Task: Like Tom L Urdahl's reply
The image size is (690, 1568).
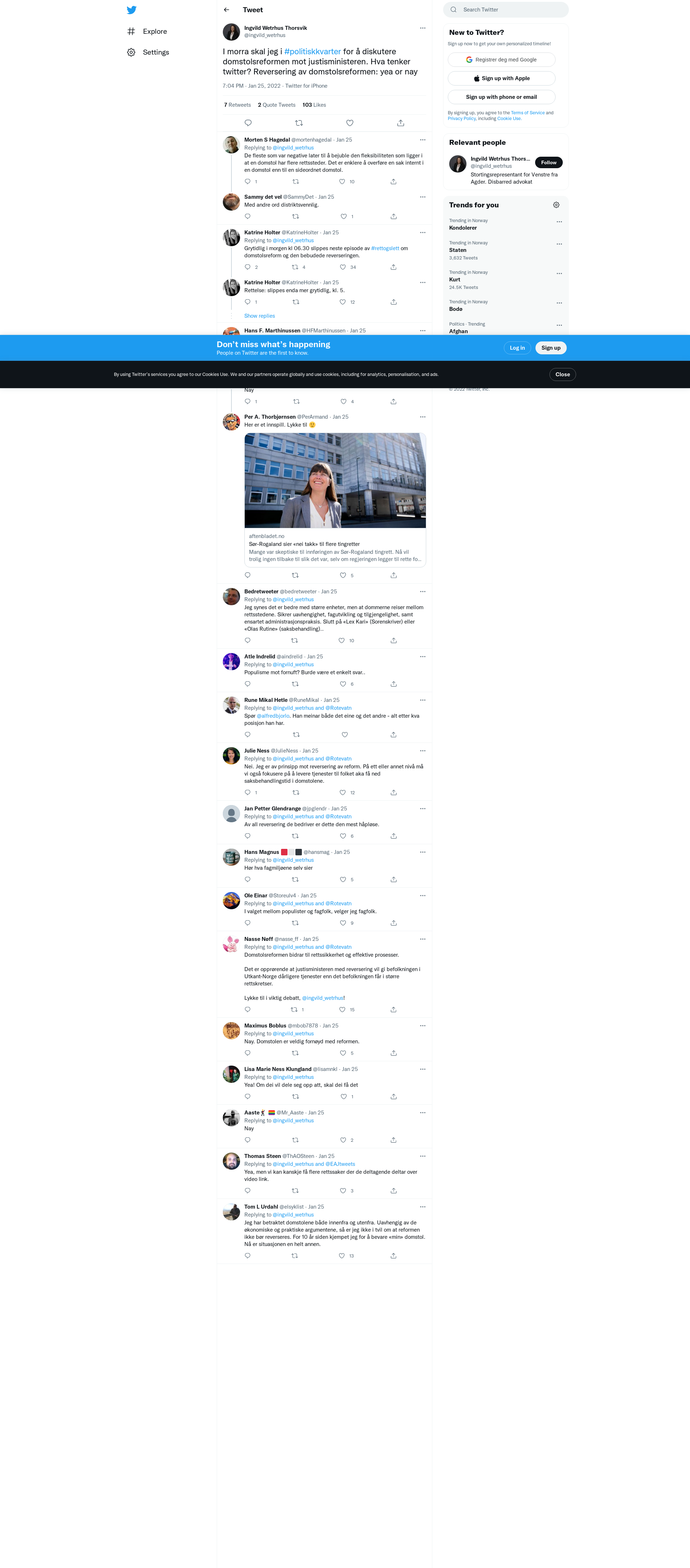Action: tap(341, 1256)
